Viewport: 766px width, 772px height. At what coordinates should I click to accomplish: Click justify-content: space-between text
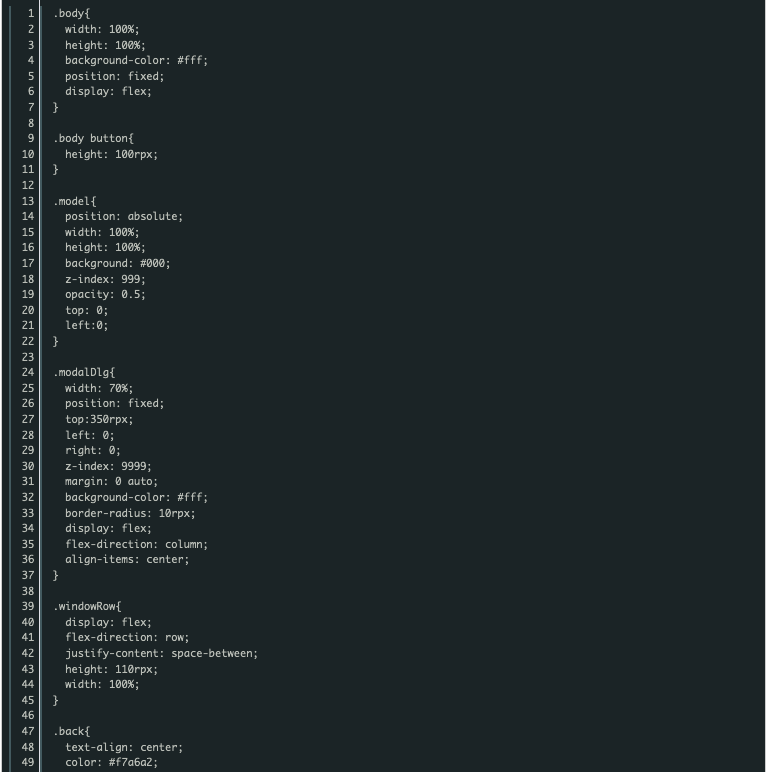tap(161, 653)
